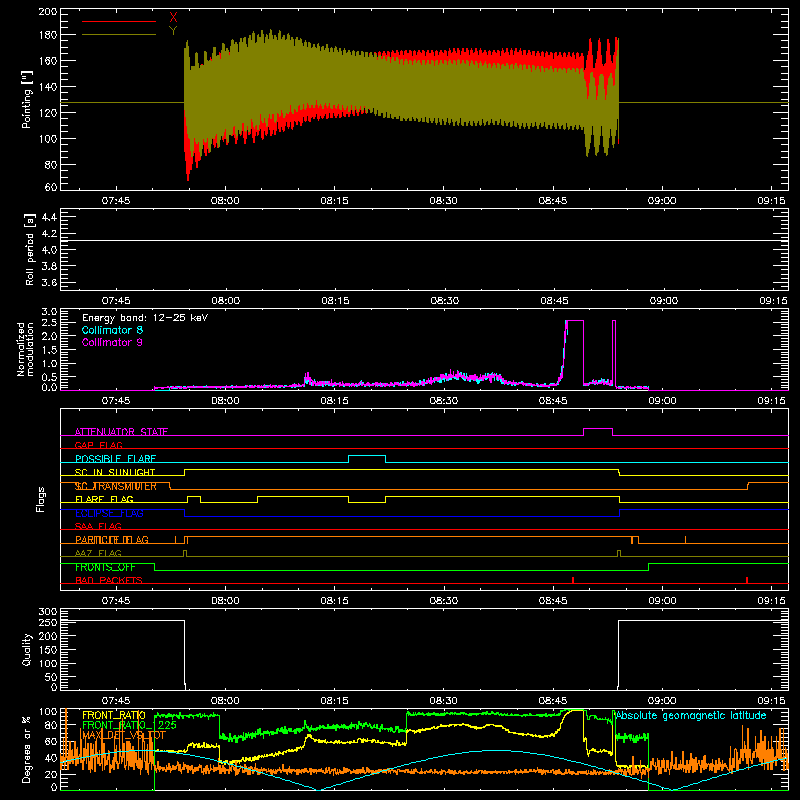
Task: Click the SAA_FLAG label
Action: click(x=98, y=527)
